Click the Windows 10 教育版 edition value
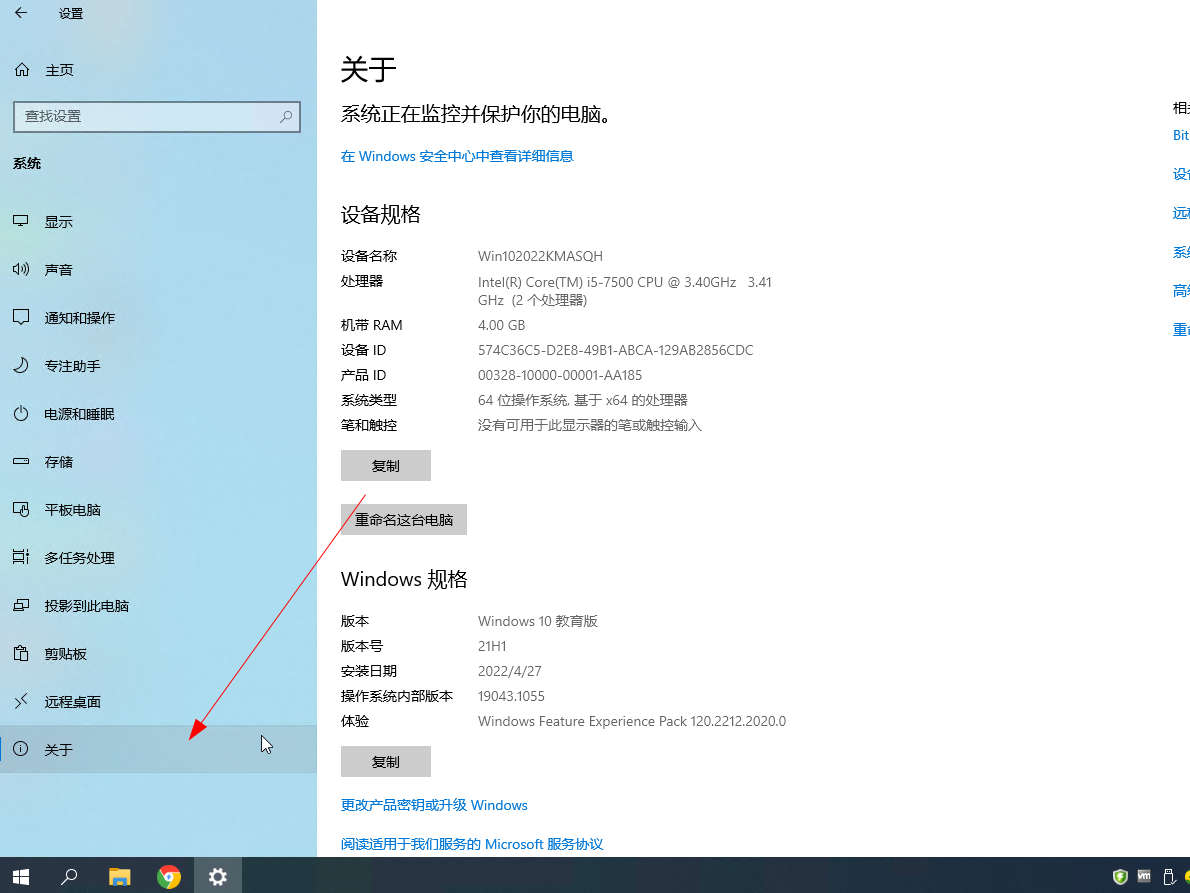The image size is (1190, 893). click(538, 621)
